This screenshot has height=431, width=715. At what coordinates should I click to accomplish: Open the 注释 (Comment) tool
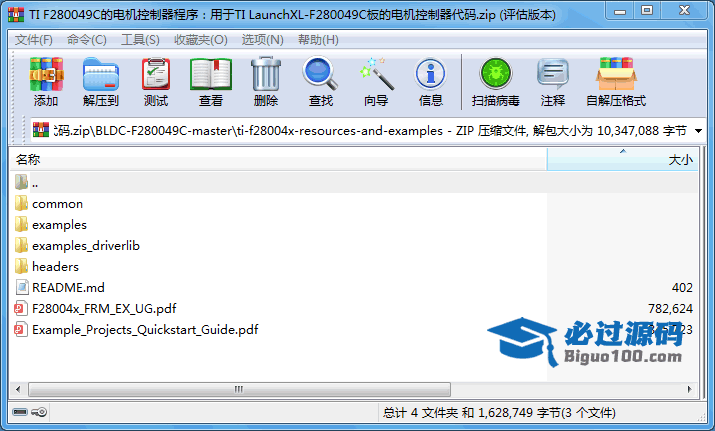click(x=553, y=82)
